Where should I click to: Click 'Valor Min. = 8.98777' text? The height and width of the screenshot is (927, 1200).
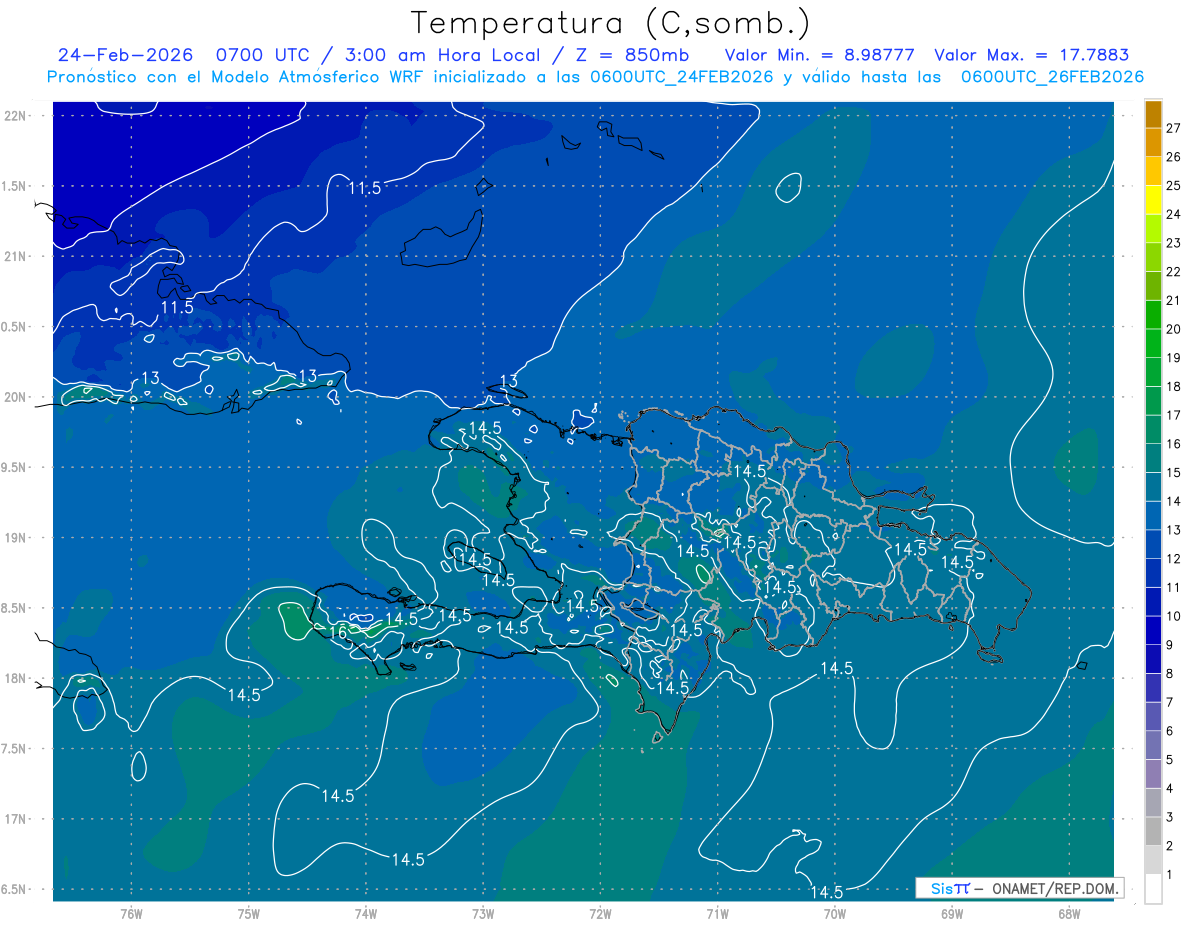click(x=819, y=55)
